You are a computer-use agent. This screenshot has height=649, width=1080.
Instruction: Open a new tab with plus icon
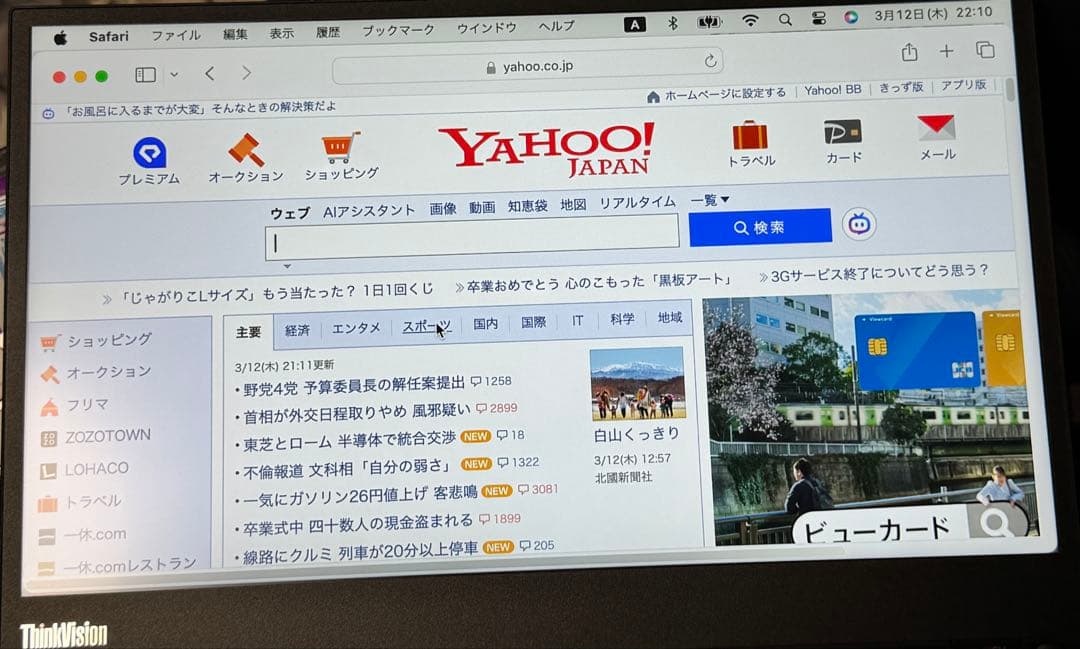pos(946,51)
